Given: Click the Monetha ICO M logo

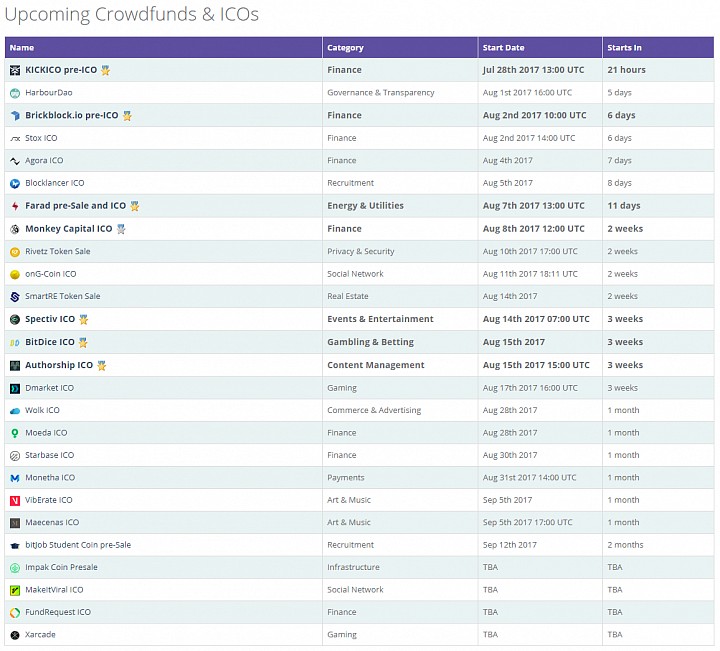Looking at the screenshot, I should 15,478.
